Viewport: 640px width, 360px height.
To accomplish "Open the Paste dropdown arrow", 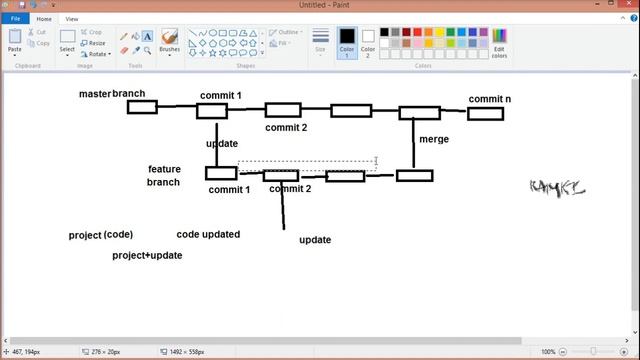I will (x=15, y=56).
